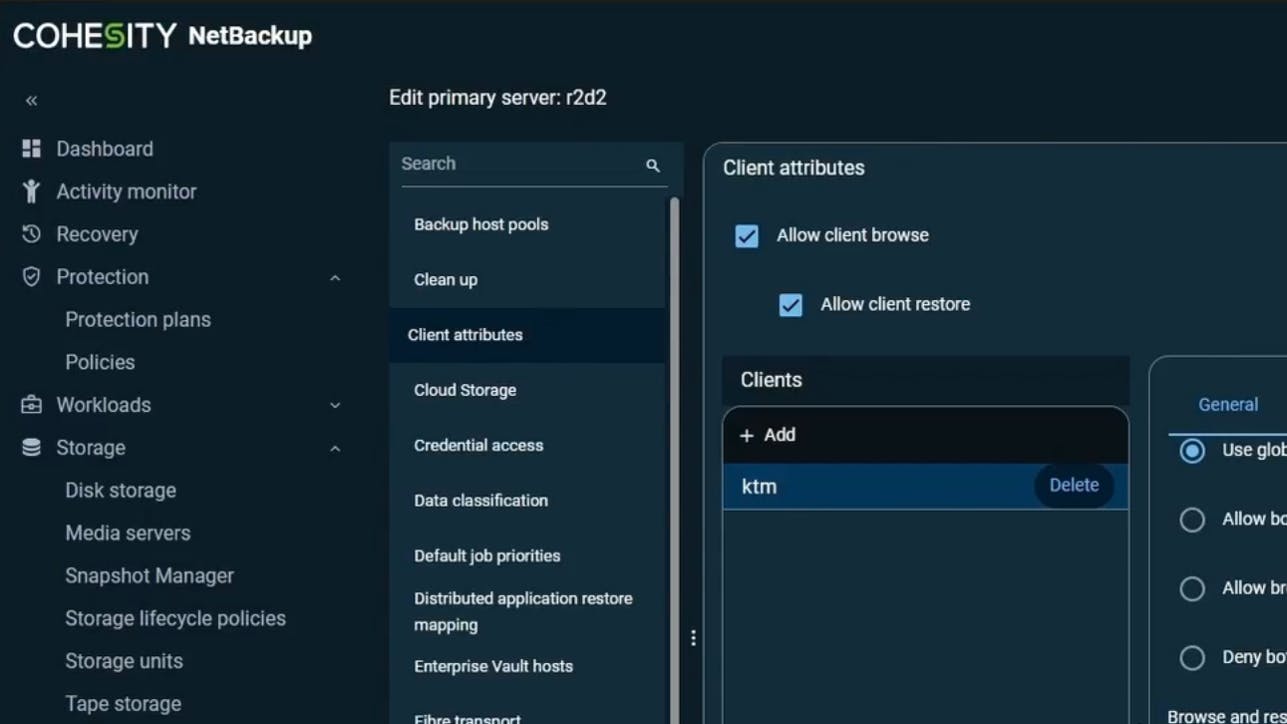Delete the ktm client
The height and width of the screenshot is (724, 1287).
pos(1073,486)
